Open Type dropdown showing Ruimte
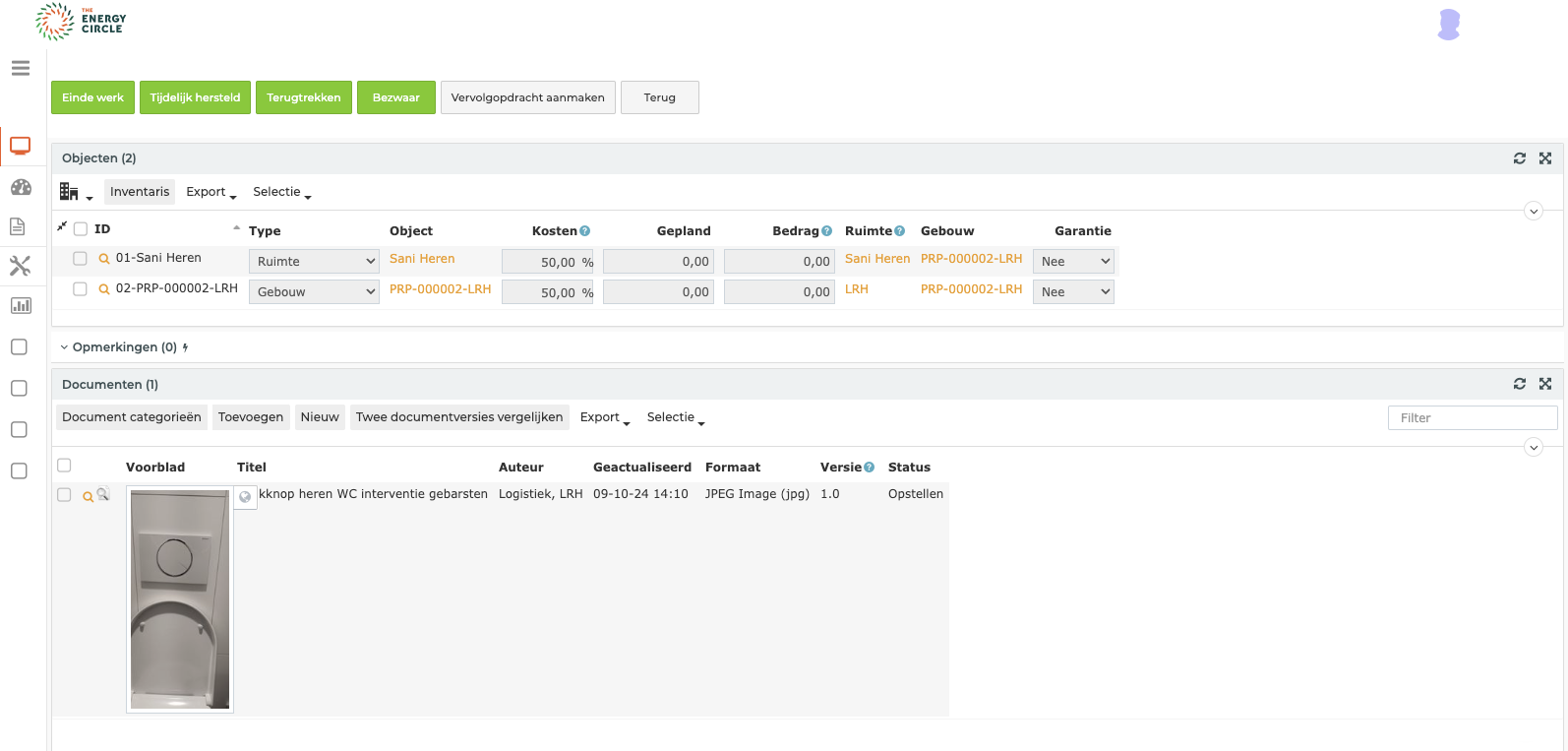The image size is (1568, 751). (314, 262)
